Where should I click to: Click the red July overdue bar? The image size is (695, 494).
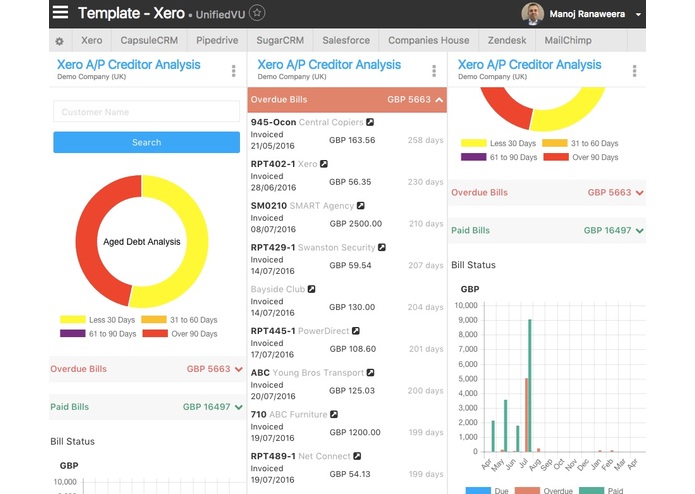click(526, 415)
